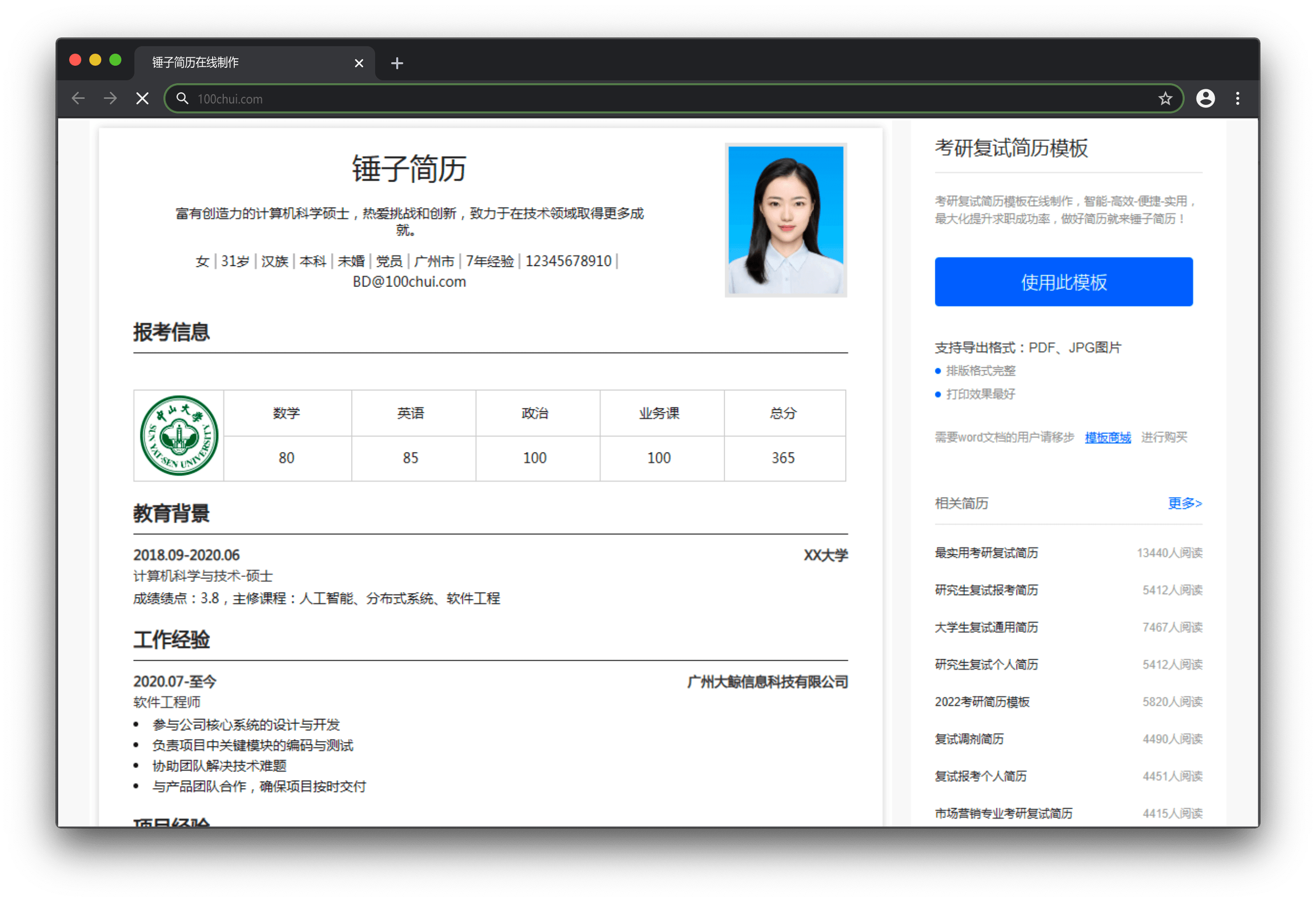Click the 报考信息 section heading

[171, 332]
